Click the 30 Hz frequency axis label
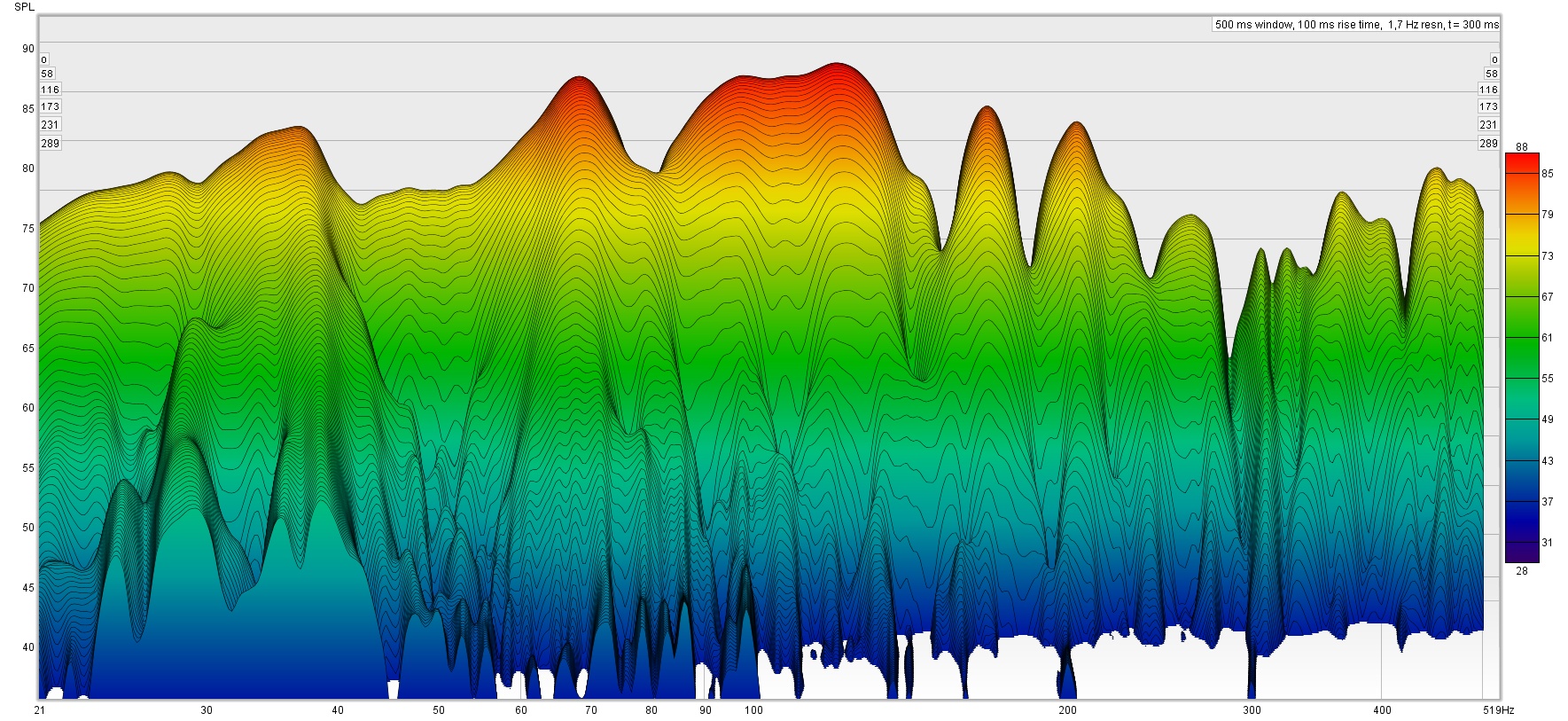 [x=207, y=710]
